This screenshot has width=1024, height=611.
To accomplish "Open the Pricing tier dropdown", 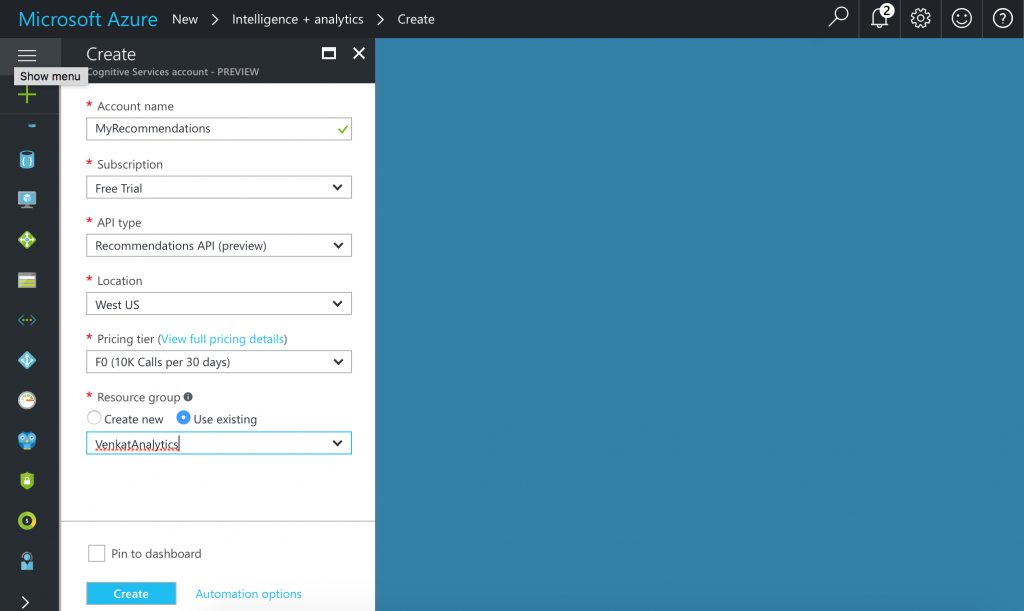I will [x=219, y=362].
